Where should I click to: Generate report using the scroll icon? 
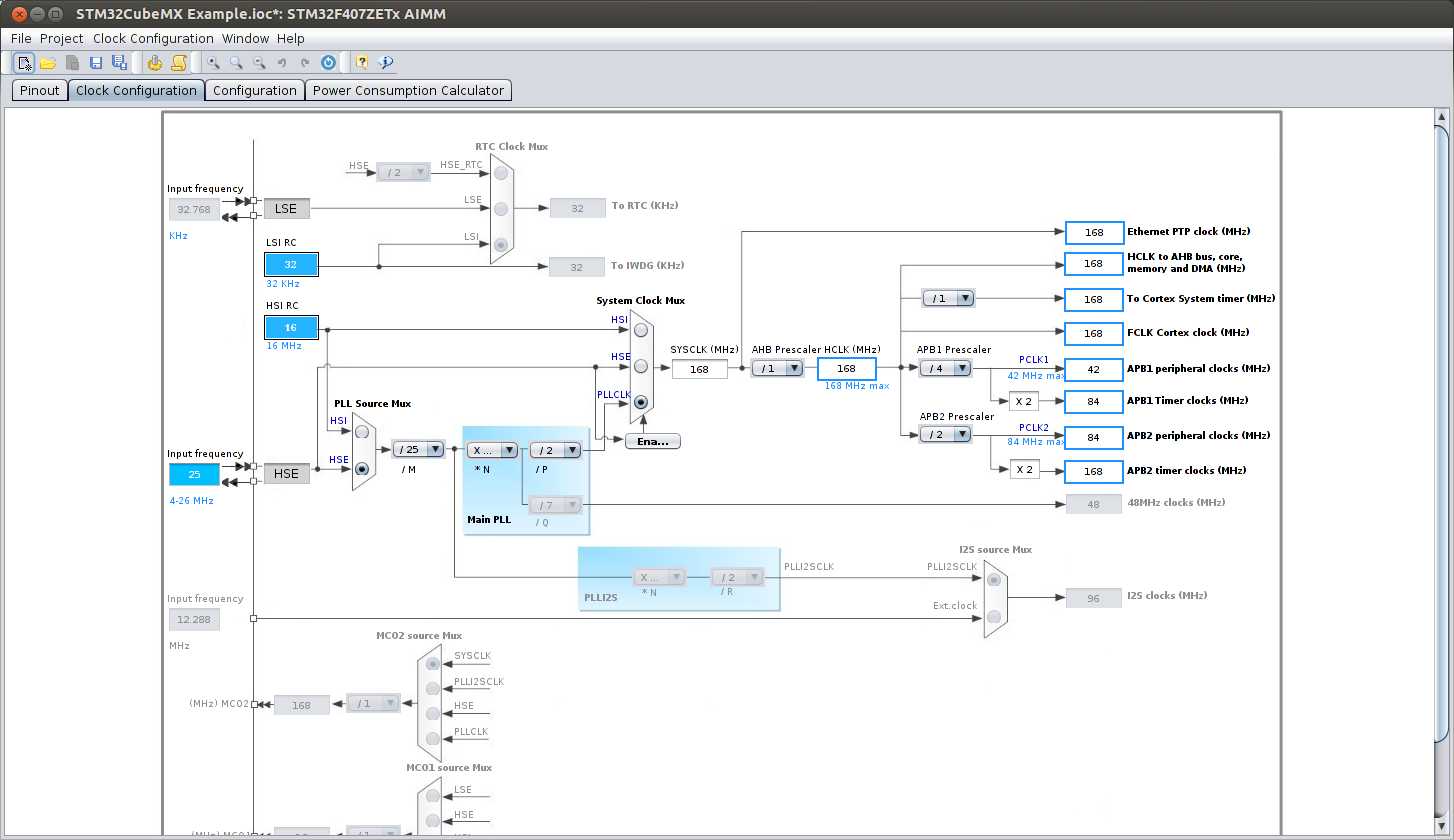click(179, 63)
